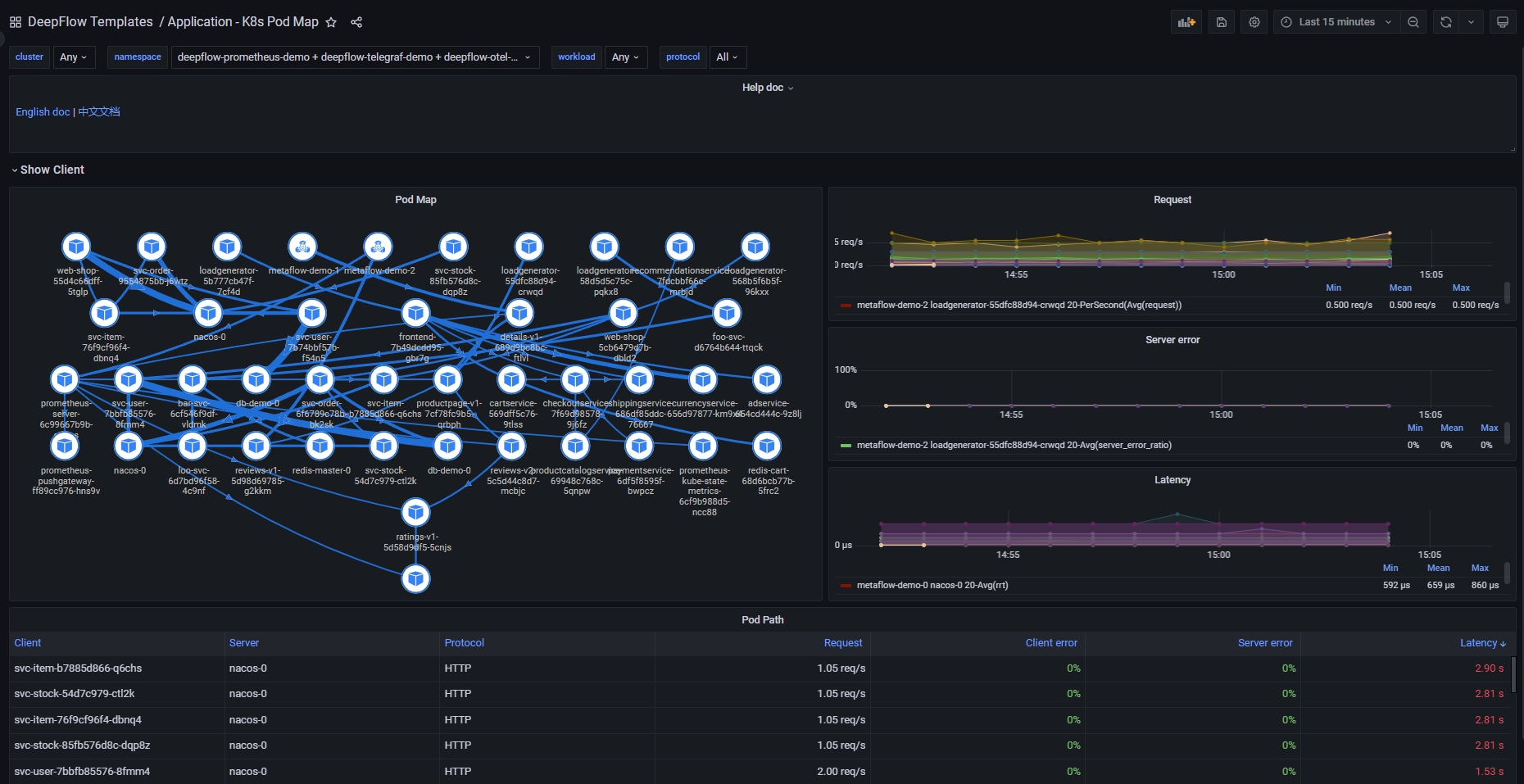1524x784 pixels.
Task: Sort Request legend by Mean
Action: pos(1400,288)
